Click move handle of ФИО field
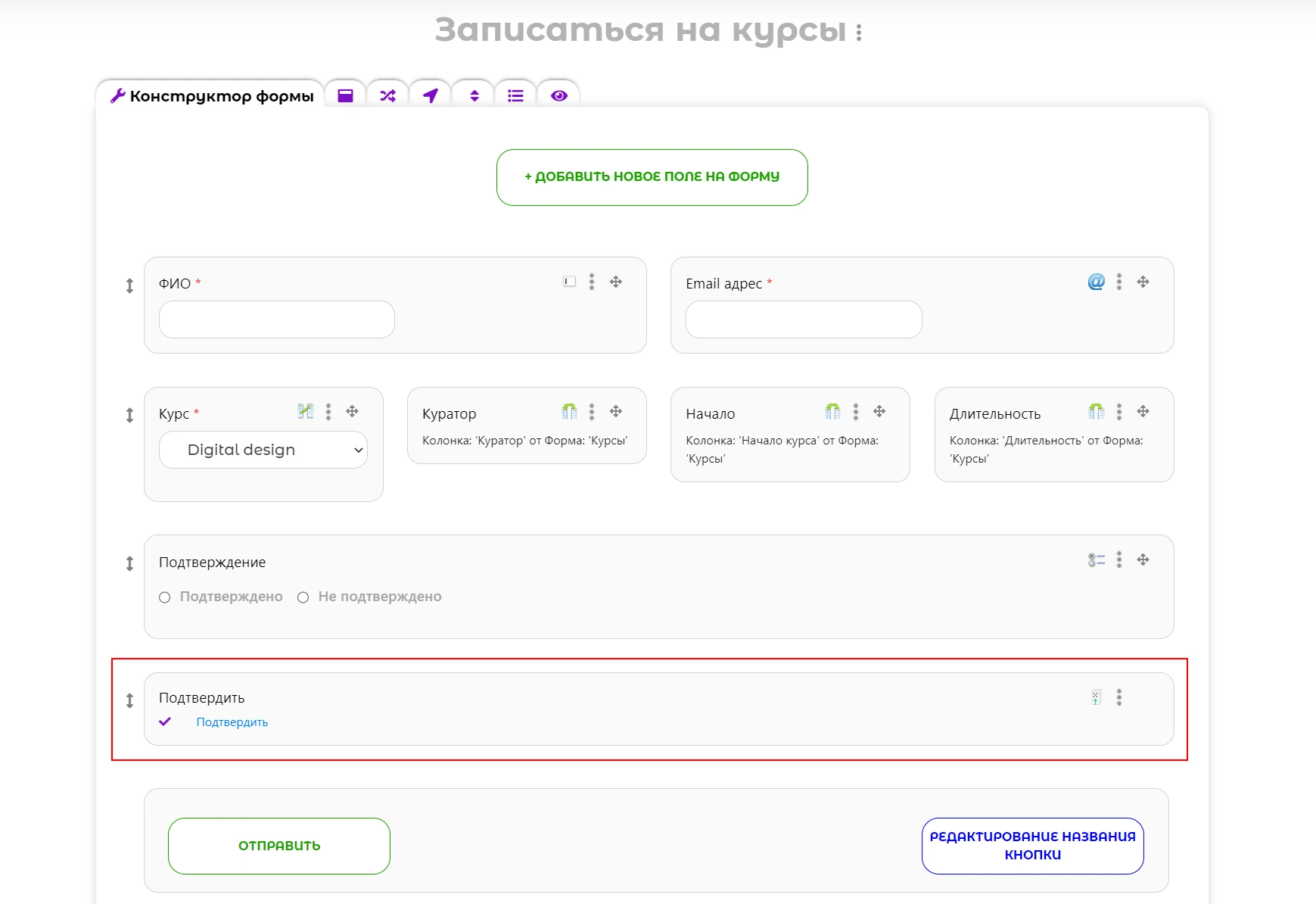 click(616, 282)
